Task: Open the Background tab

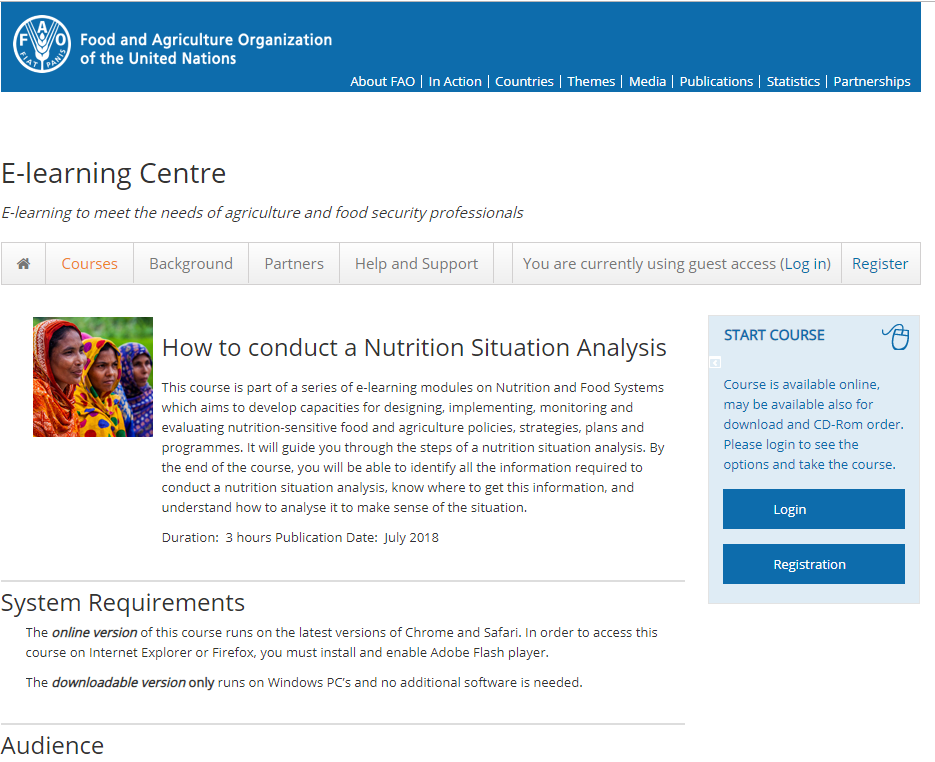Action: coord(191,264)
